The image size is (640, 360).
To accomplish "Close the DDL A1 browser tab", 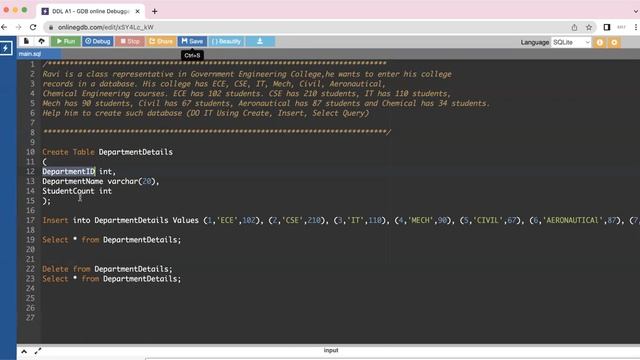I will pos(138,11).
